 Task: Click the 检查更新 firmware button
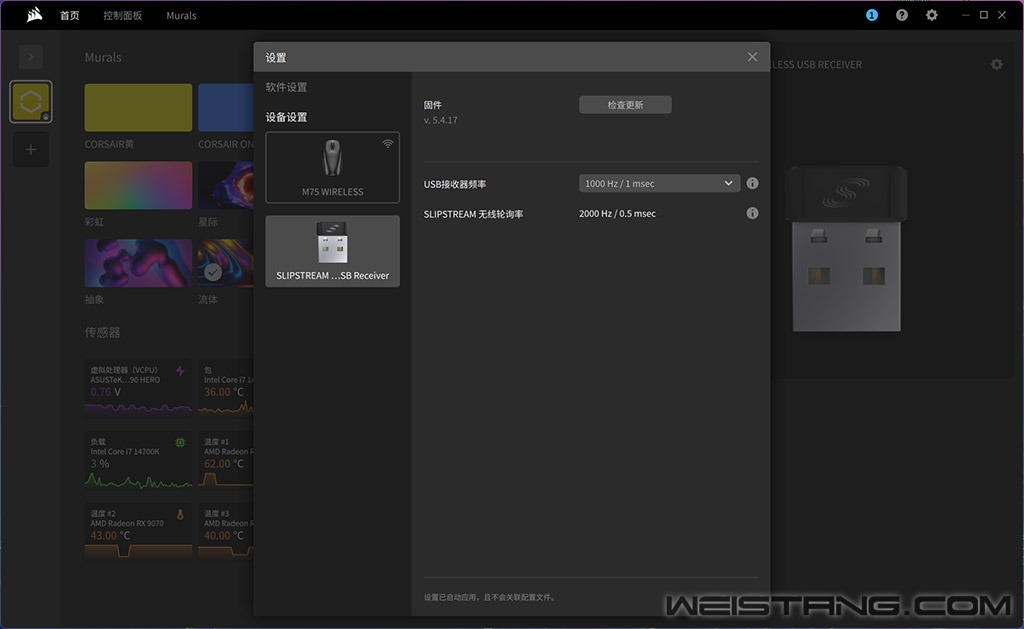coord(625,105)
